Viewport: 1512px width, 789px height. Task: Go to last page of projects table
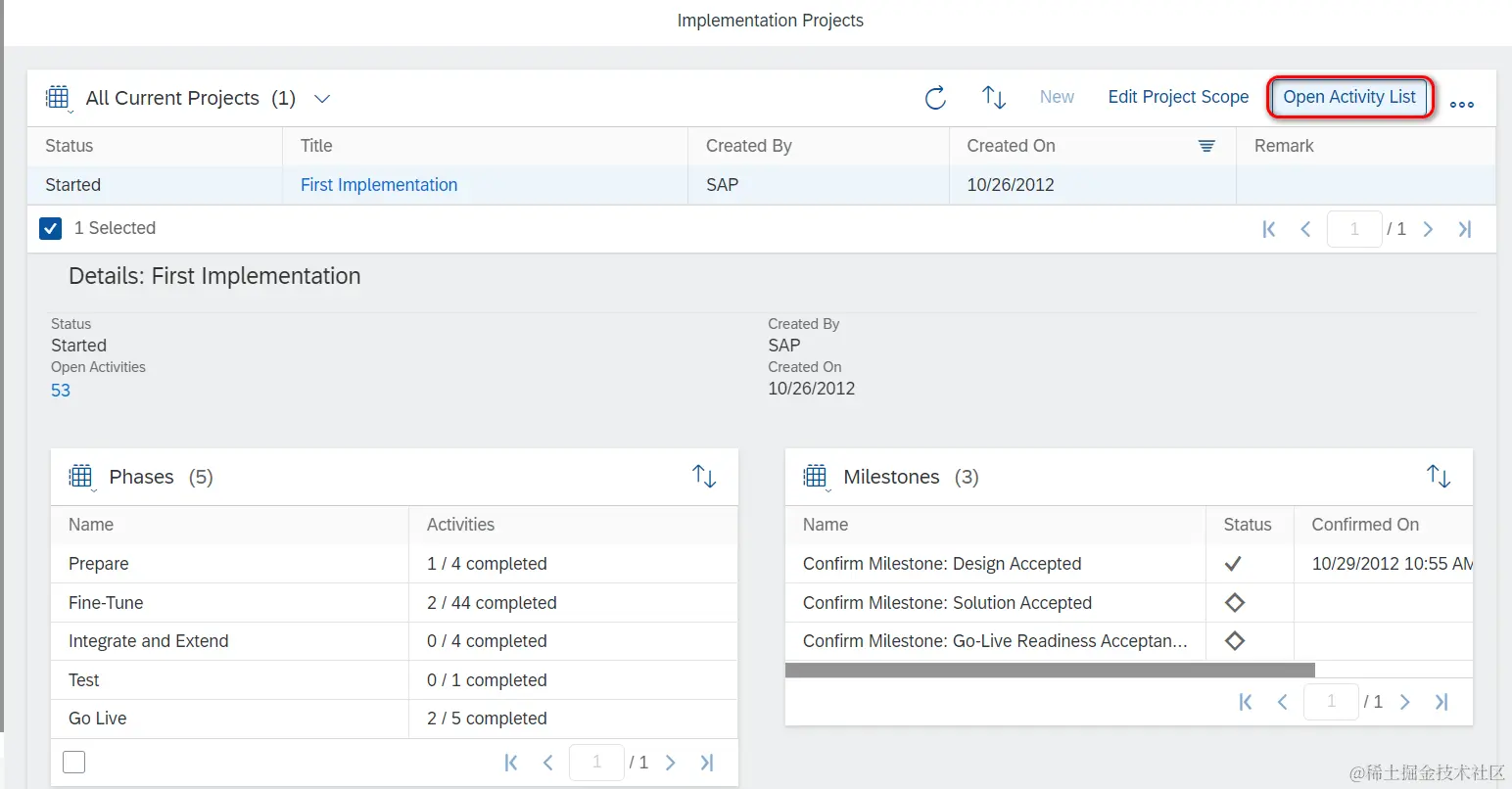coord(1465,229)
